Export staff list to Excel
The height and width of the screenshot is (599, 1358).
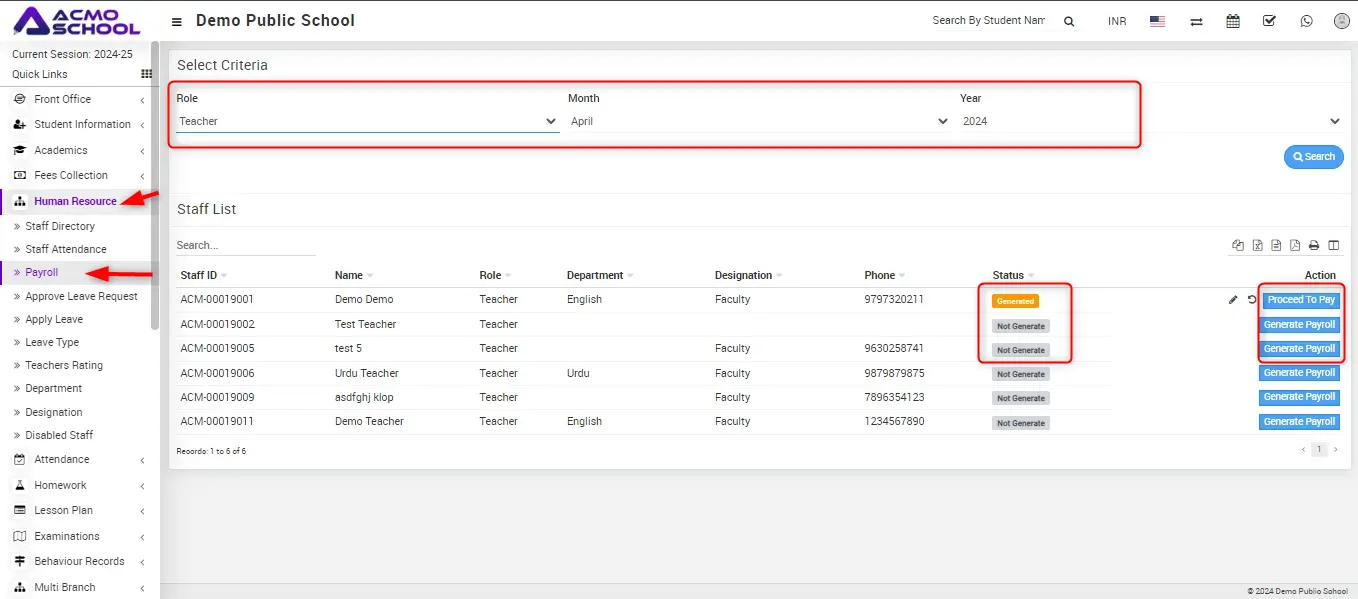(x=1257, y=246)
